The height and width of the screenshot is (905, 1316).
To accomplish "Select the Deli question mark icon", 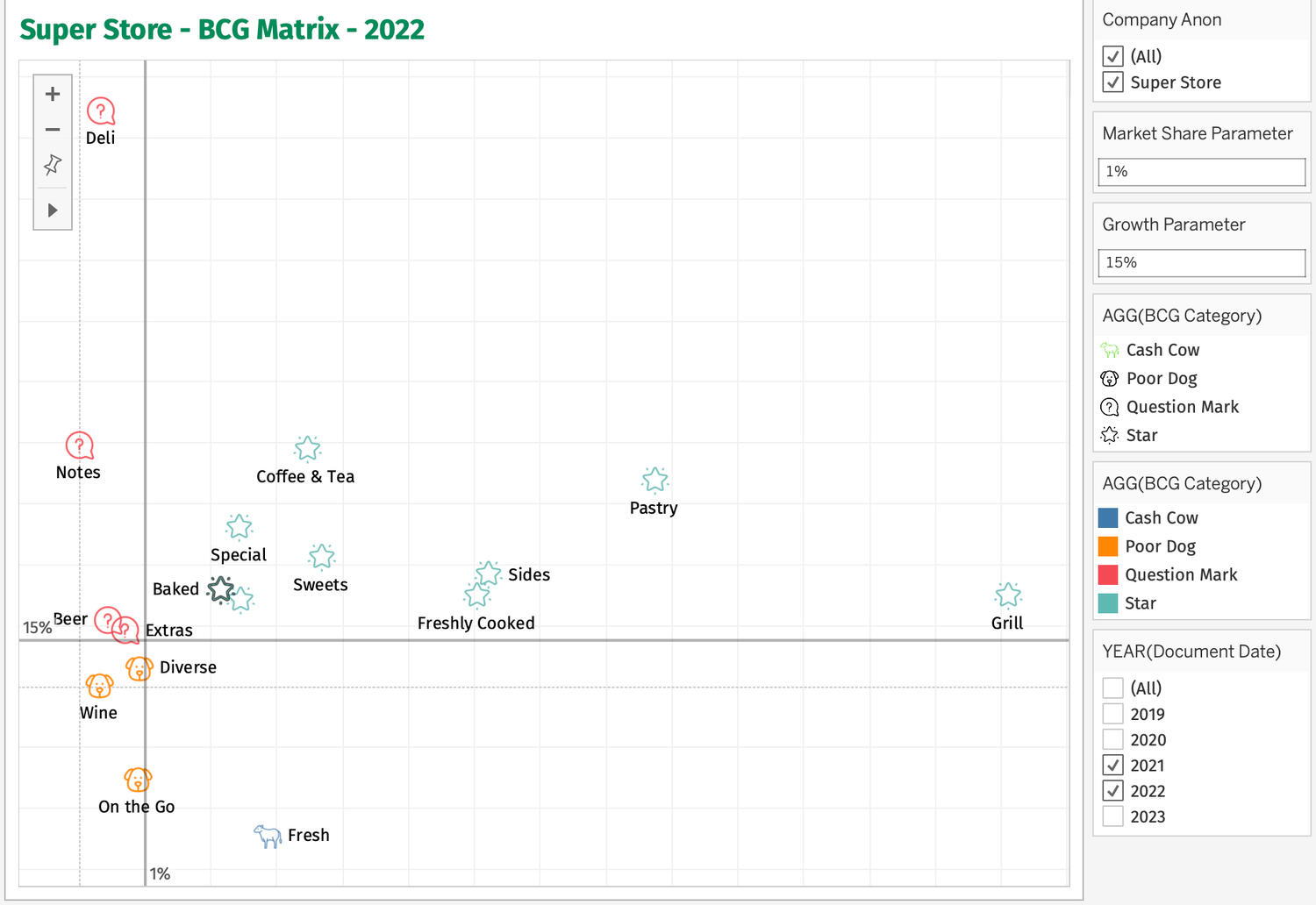I will [x=101, y=111].
